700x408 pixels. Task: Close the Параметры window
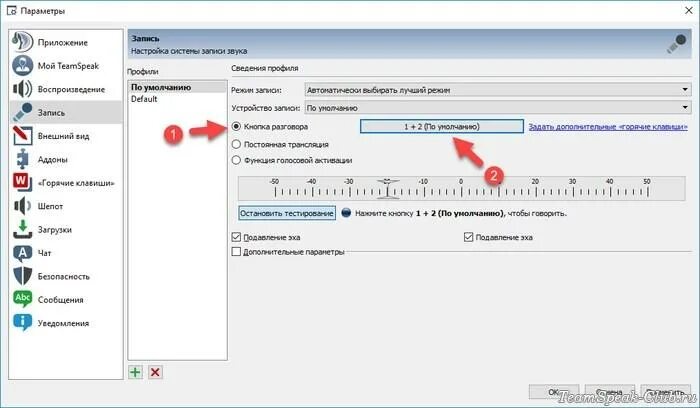pos(688,10)
